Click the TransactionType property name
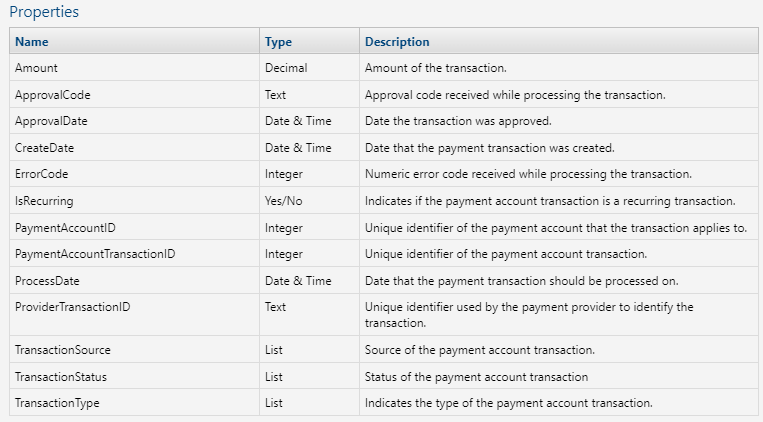 [57, 403]
